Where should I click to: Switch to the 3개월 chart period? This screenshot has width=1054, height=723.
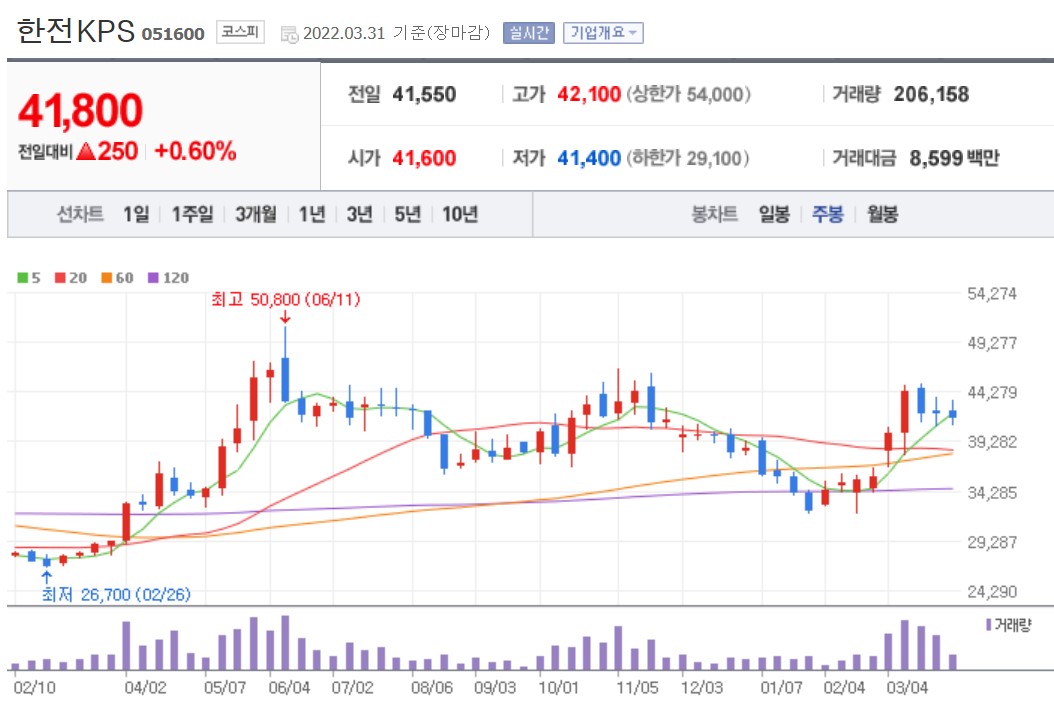(x=255, y=214)
